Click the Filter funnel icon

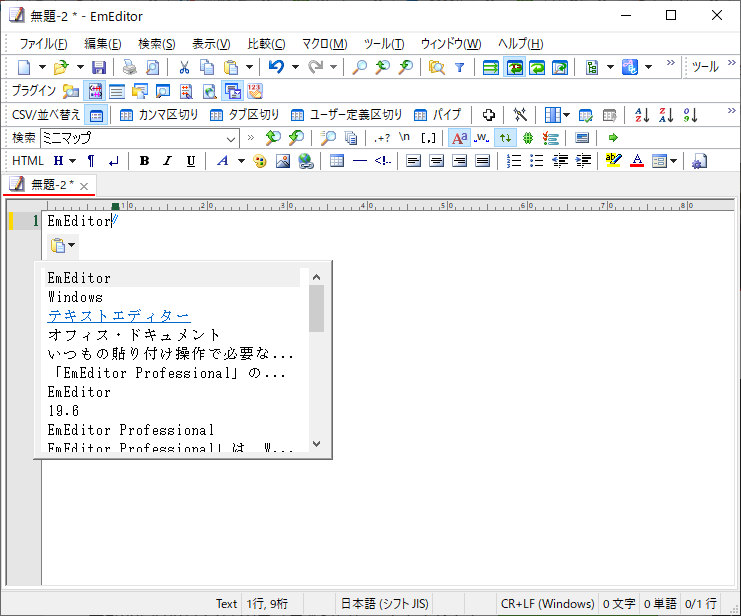click(459, 67)
